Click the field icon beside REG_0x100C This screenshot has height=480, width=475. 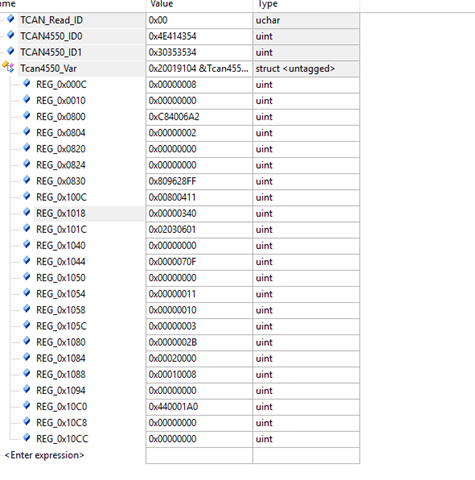coord(27,196)
